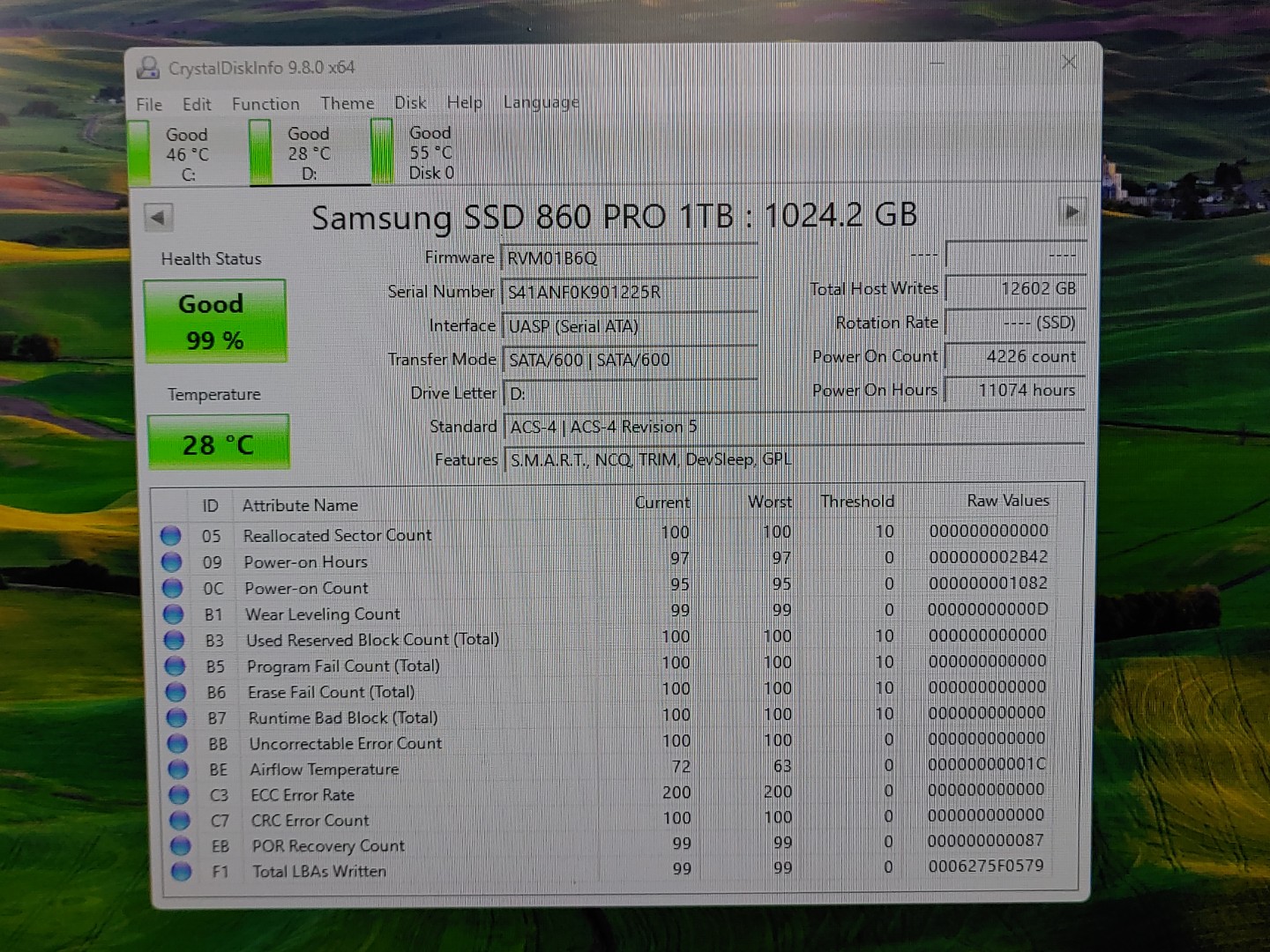Click the Firmware field RVM01B6Q
The width and height of the screenshot is (1270, 952).
630,258
